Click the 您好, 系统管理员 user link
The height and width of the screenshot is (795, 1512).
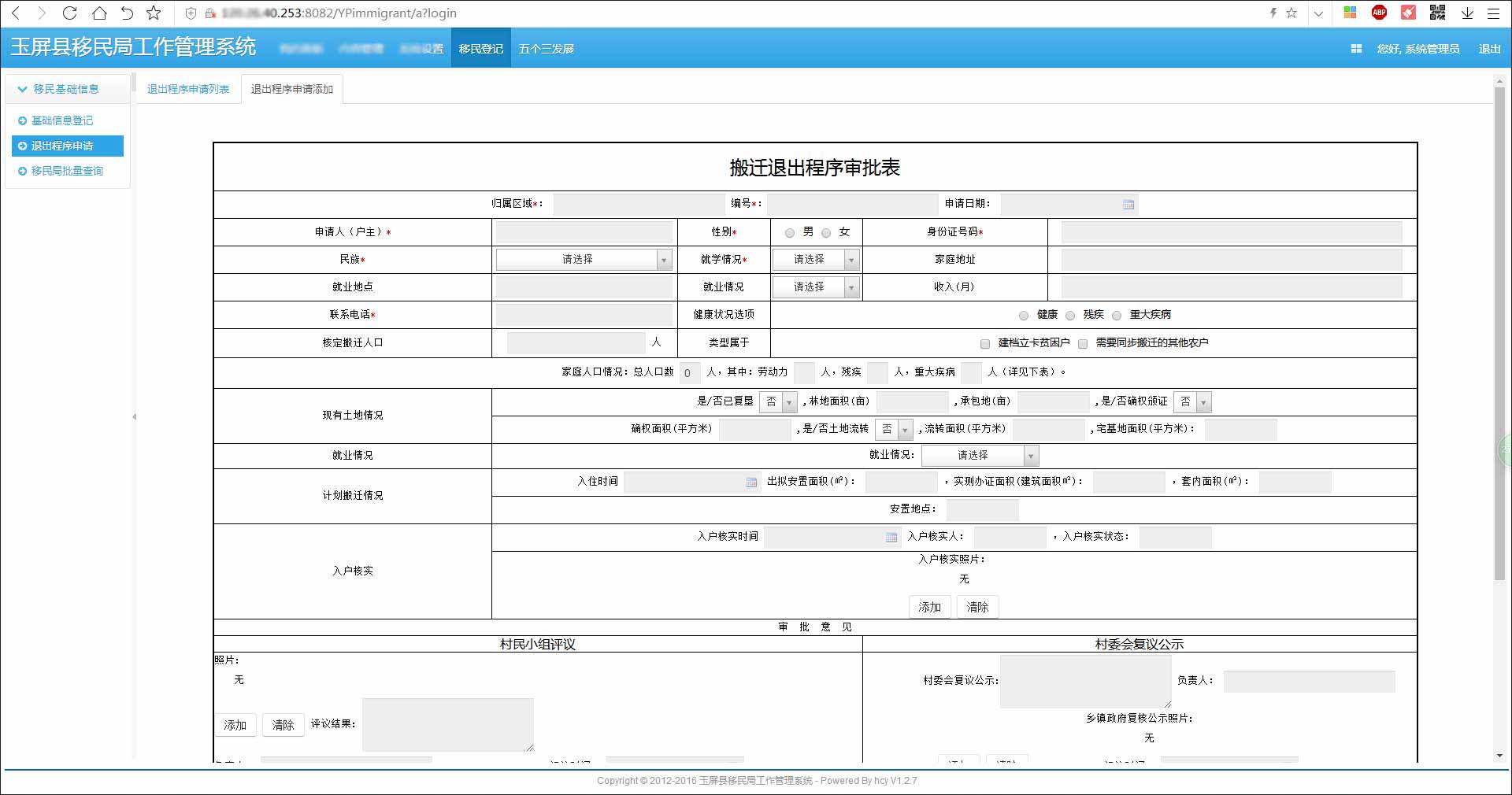(1418, 49)
